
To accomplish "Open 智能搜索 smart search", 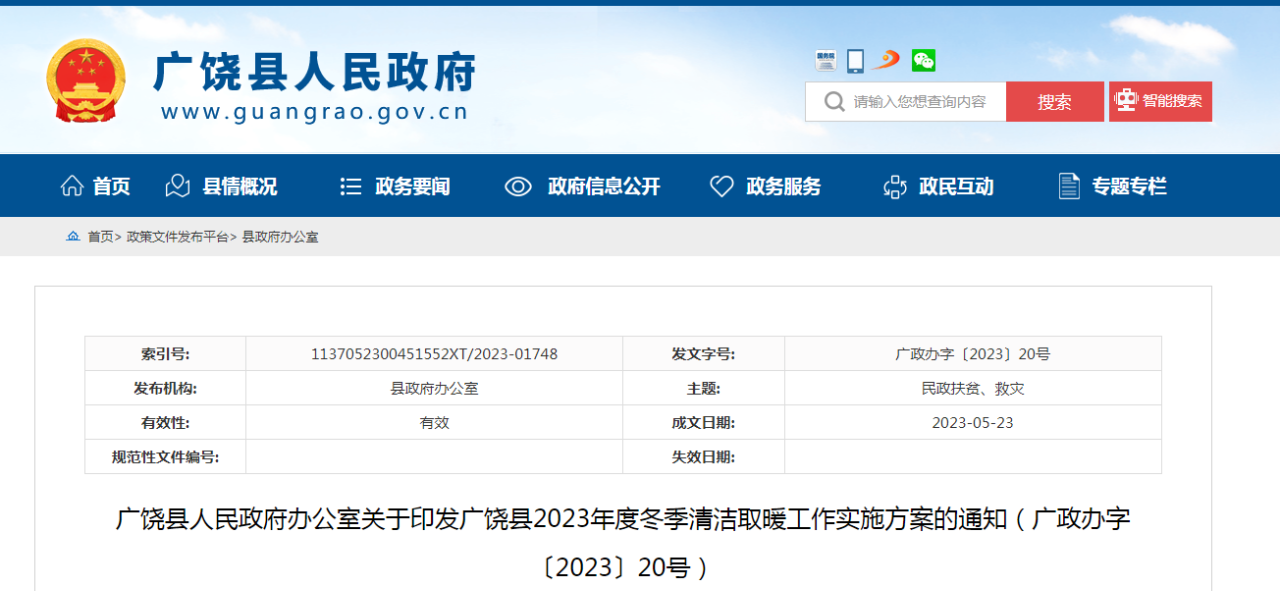I will click(x=1160, y=102).
